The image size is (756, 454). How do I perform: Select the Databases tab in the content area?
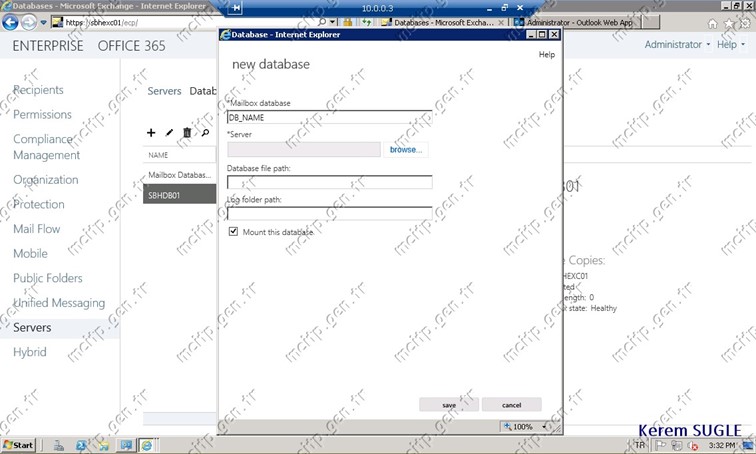(x=202, y=91)
